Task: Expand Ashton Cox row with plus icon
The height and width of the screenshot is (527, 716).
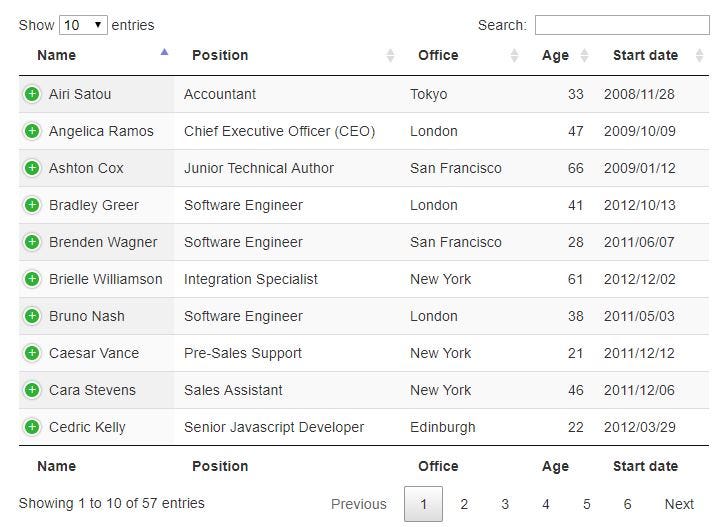Action: click(x=32, y=168)
